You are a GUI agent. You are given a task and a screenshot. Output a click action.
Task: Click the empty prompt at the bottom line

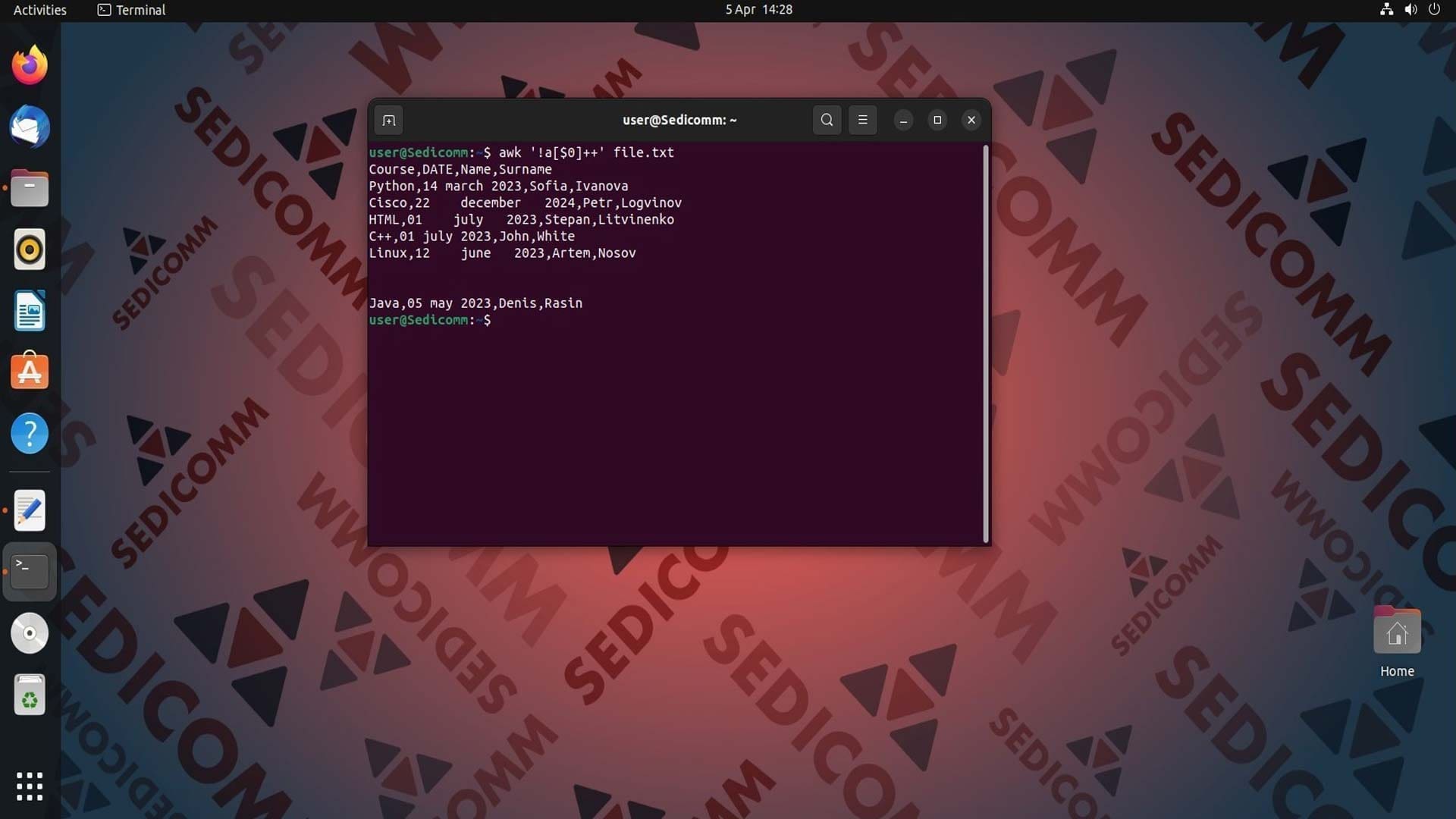(430, 320)
